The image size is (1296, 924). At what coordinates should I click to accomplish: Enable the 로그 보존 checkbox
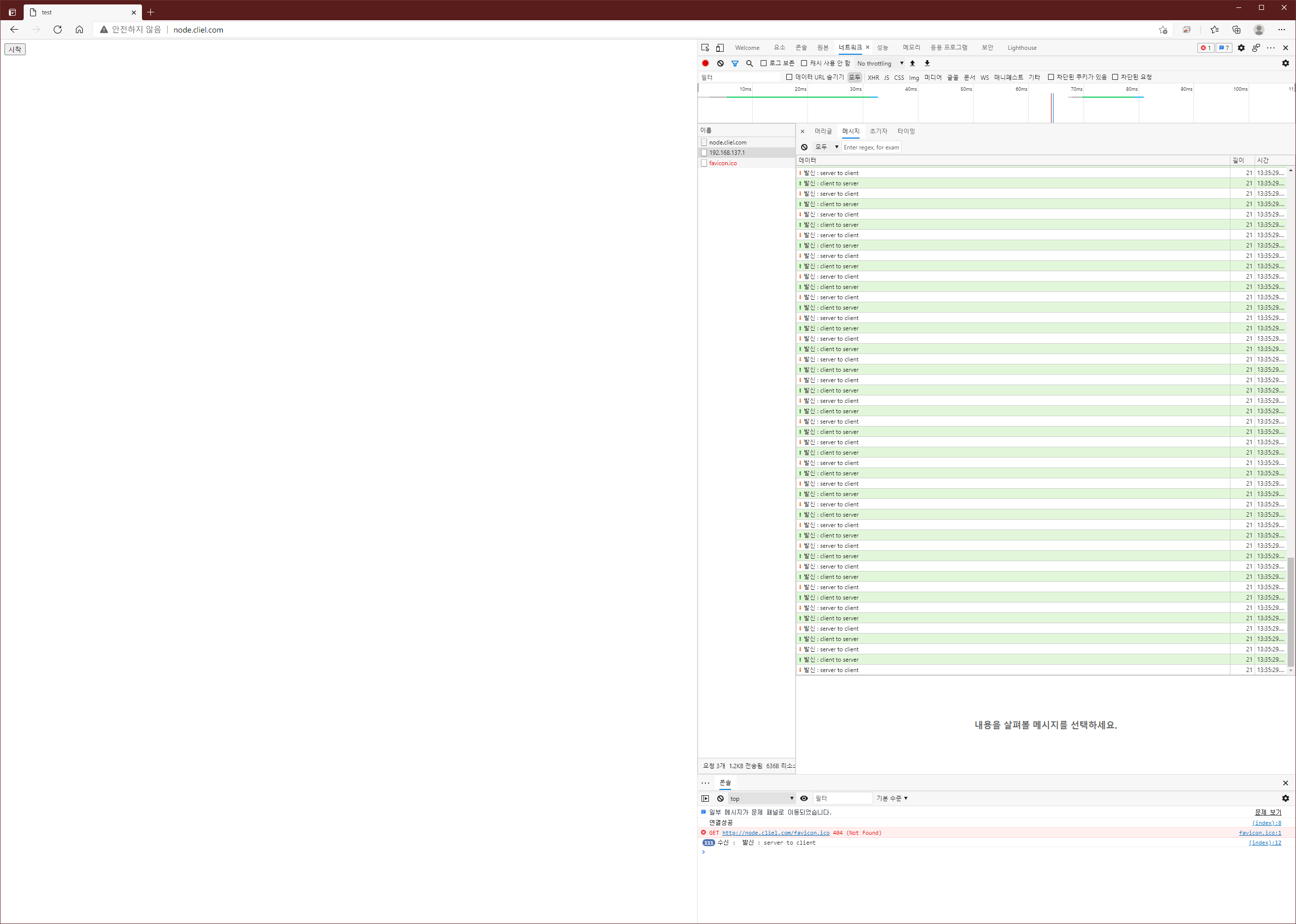point(764,63)
